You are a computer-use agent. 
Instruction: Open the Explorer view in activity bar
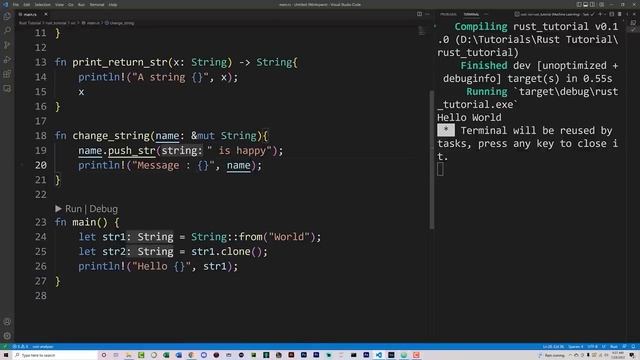[x=7, y=16]
